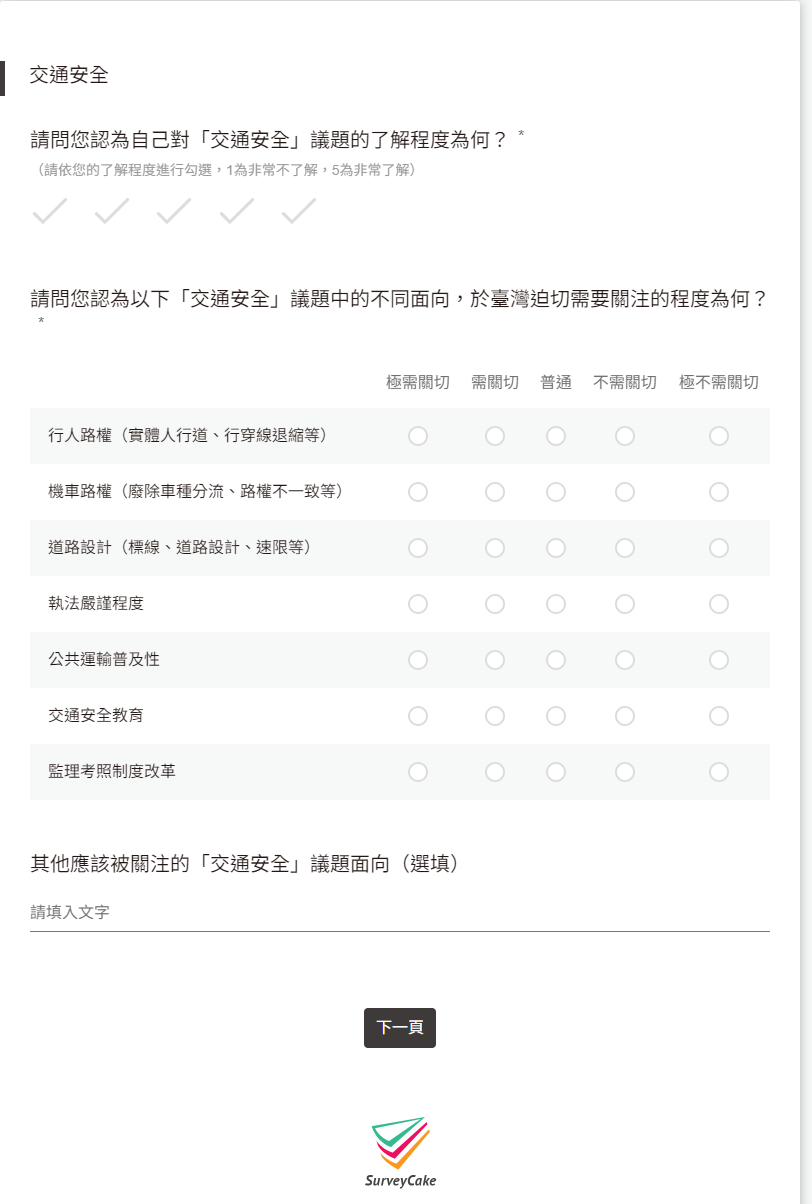Viewport: 812px width, 1204px height.
Task: Click the 請填入文字 text input field
Action: point(400,912)
